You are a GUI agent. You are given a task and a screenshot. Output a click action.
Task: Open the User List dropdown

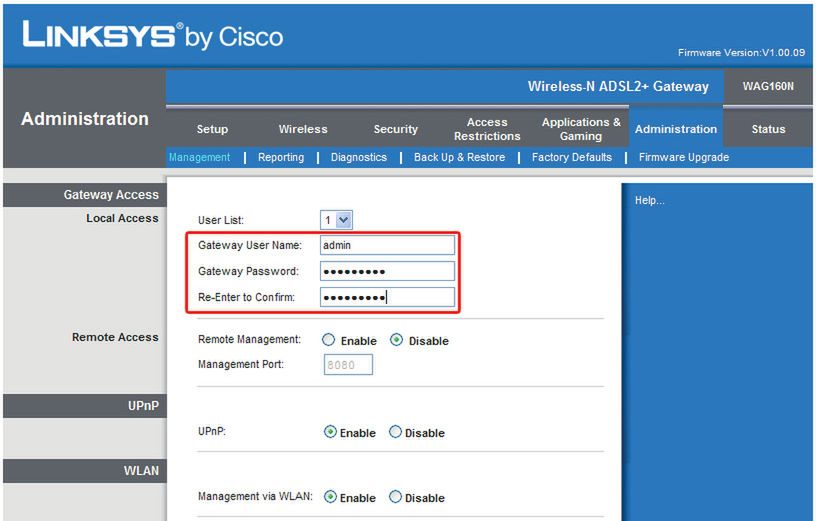[336, 220]
